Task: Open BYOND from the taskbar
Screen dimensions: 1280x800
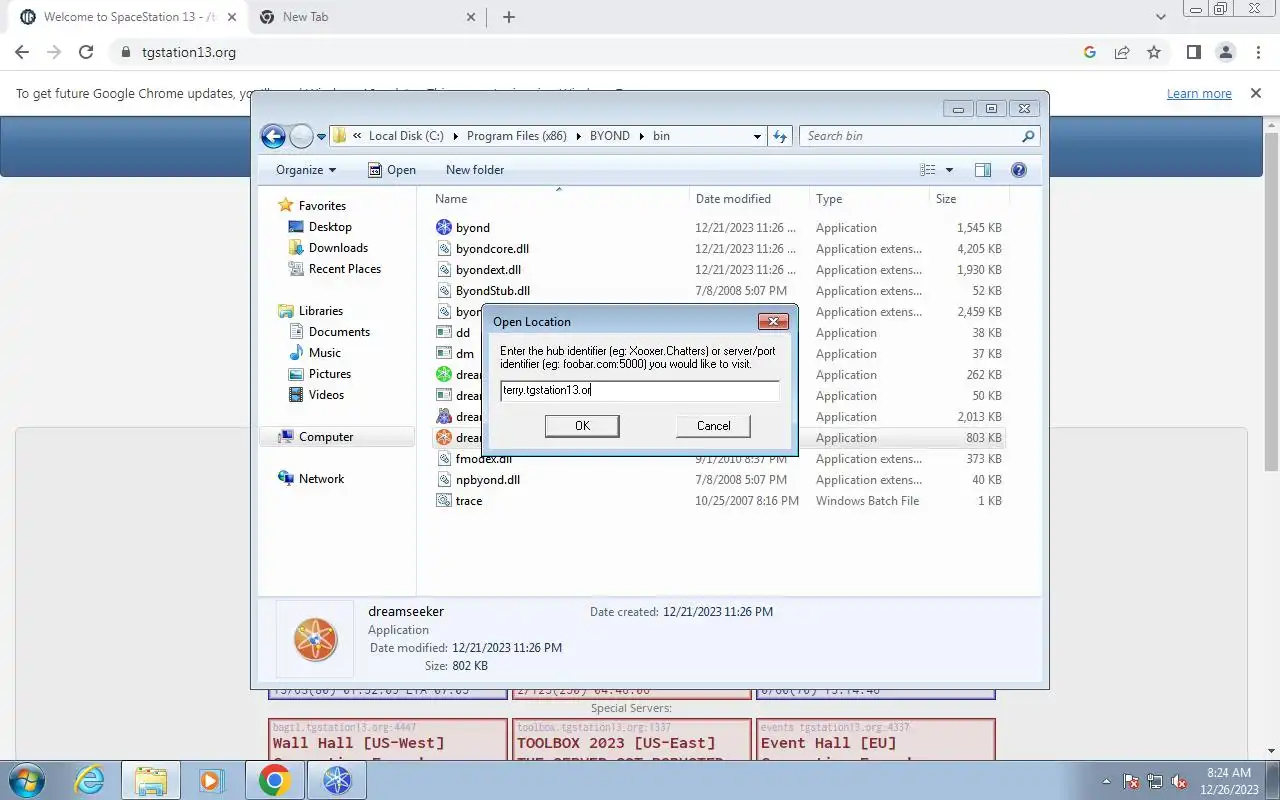Action: [x=337, y=780]
